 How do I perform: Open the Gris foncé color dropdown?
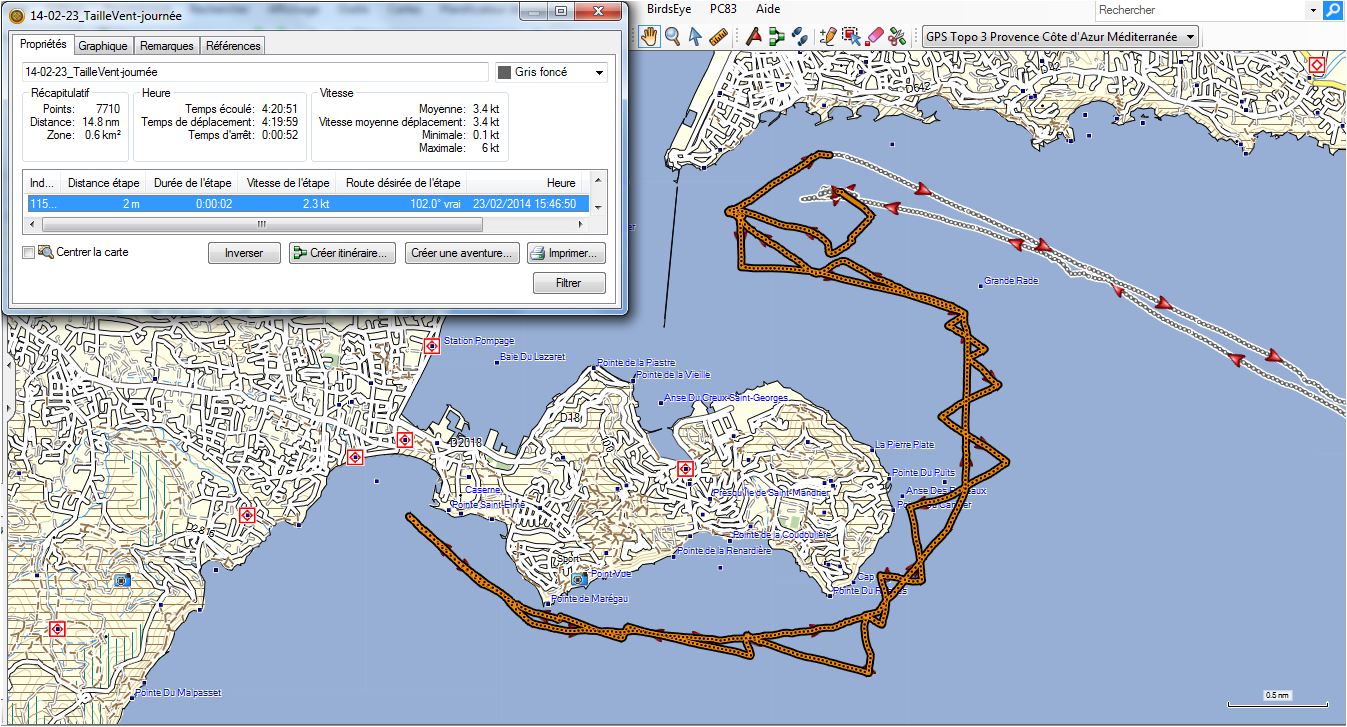point(599,72)
